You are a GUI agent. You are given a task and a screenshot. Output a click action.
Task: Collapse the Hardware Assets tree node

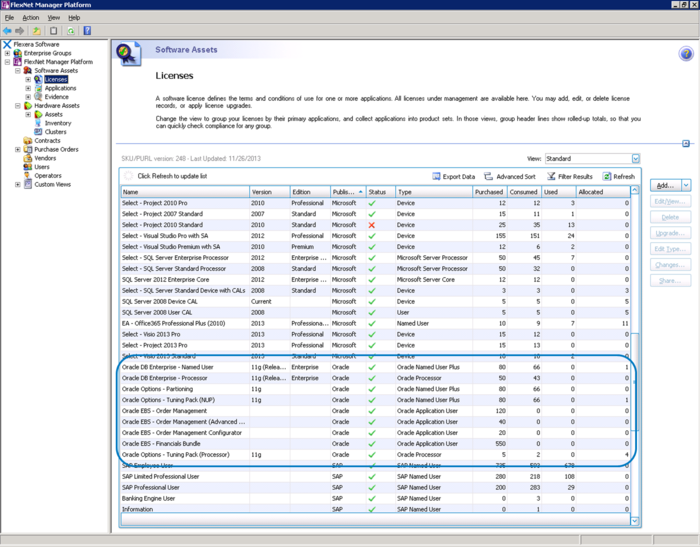tap(17, 105)
